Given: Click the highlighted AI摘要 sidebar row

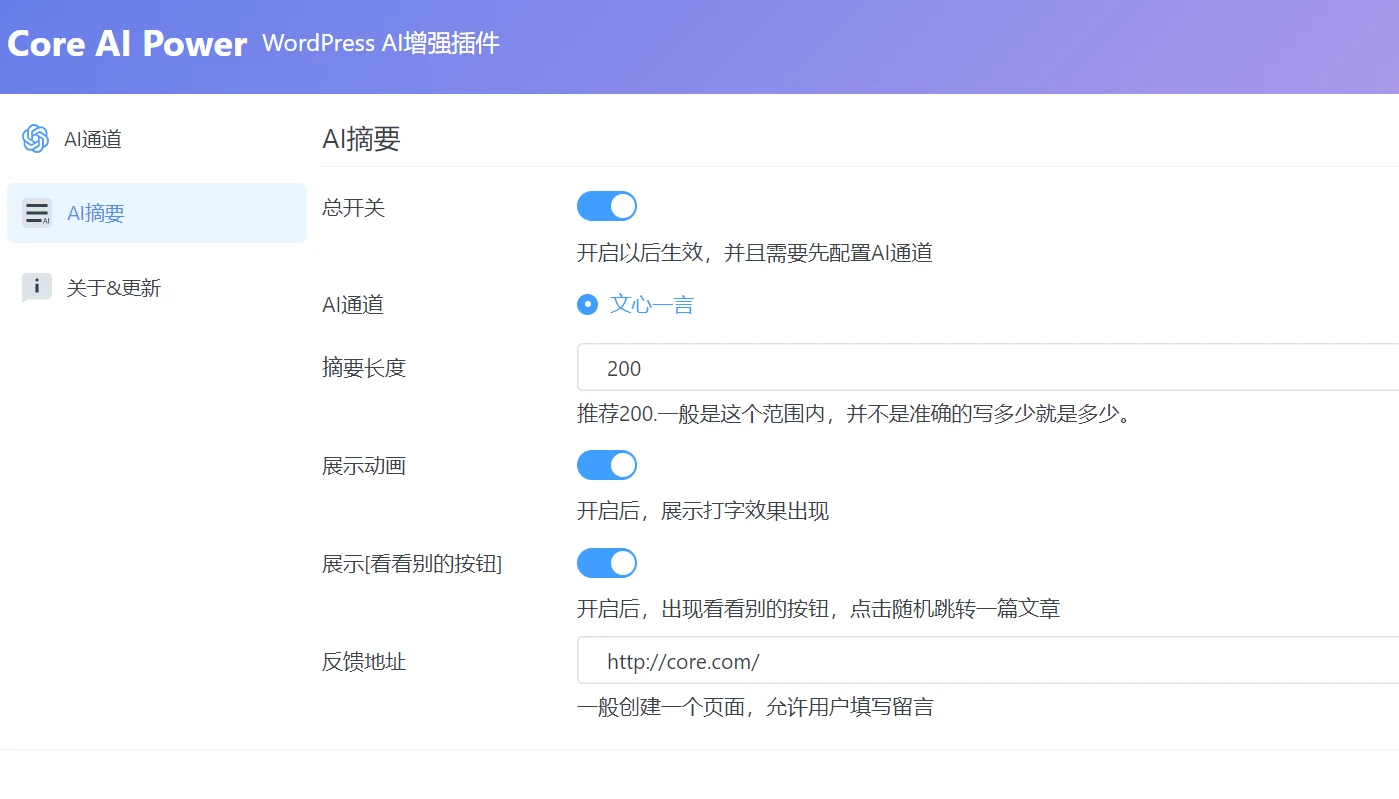Looking at the screenshot, I should 157,212.
